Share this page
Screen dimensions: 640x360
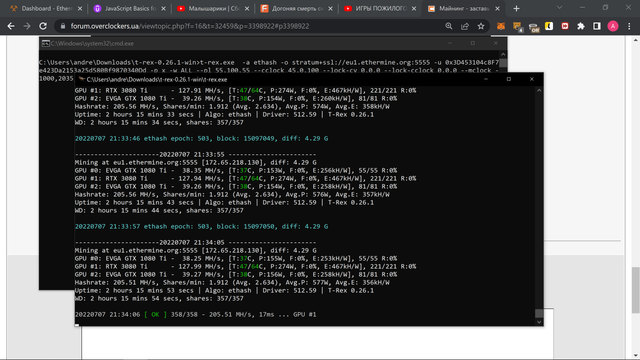pyautogui.click(x=465, y=26)
